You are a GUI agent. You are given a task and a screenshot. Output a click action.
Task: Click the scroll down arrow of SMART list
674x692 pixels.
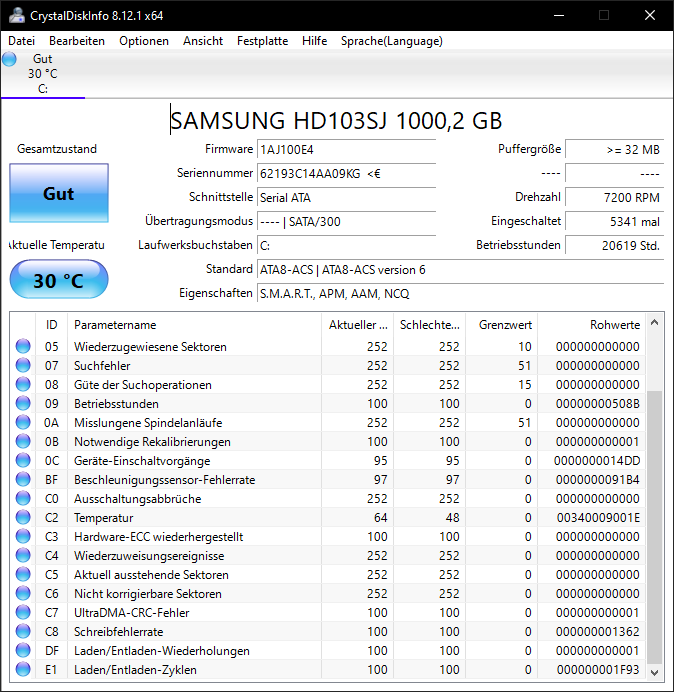[x=655, y=673]
